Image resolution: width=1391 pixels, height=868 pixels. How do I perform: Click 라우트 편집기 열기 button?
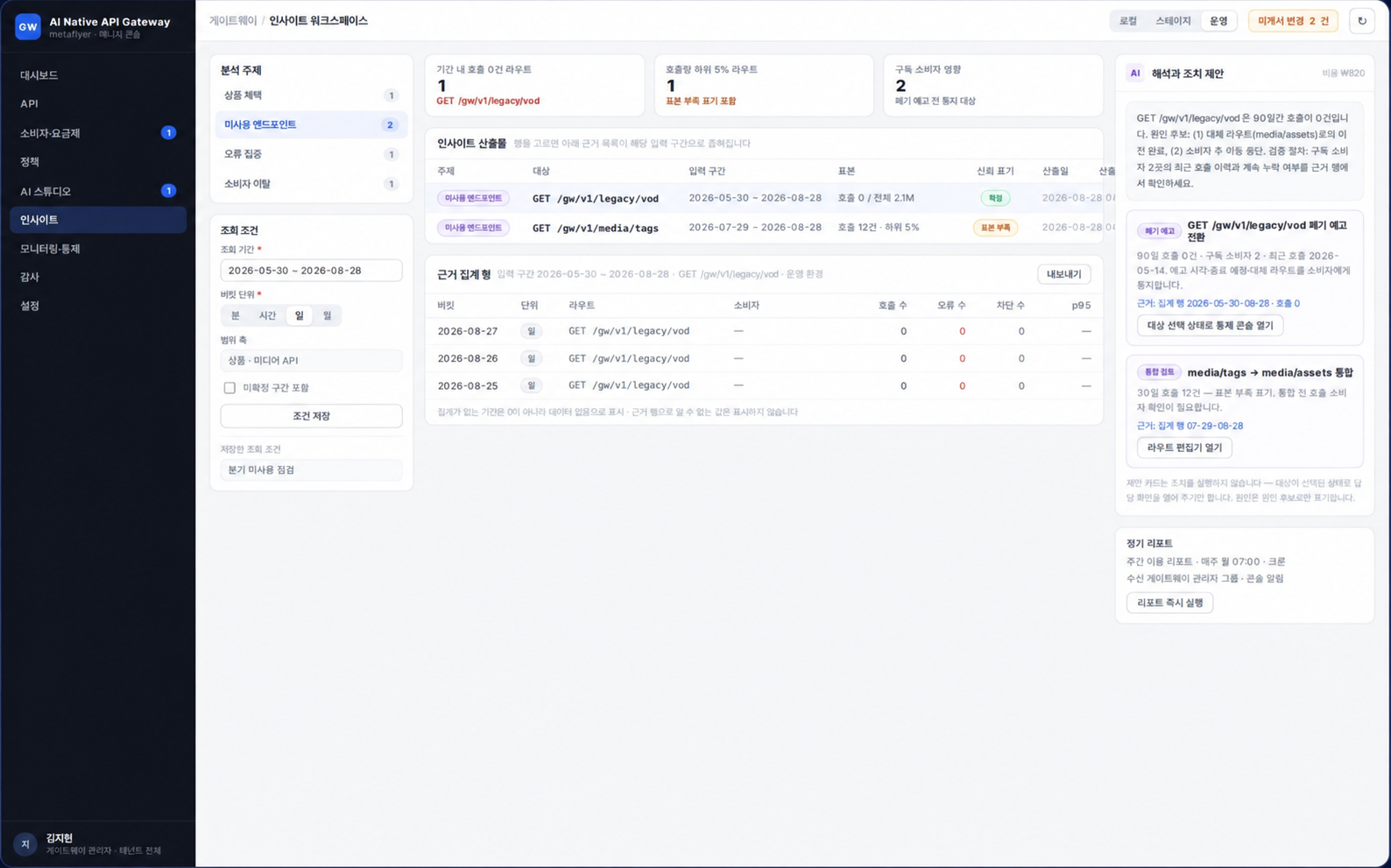coord(1184,448)
